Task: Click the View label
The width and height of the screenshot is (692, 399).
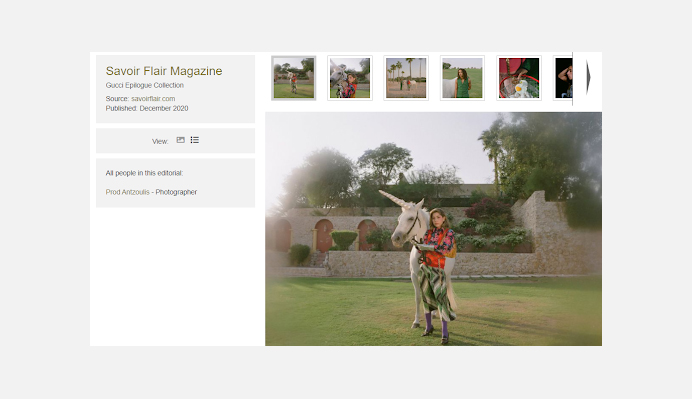Action: pyautogui.click(x=160, y=141)
